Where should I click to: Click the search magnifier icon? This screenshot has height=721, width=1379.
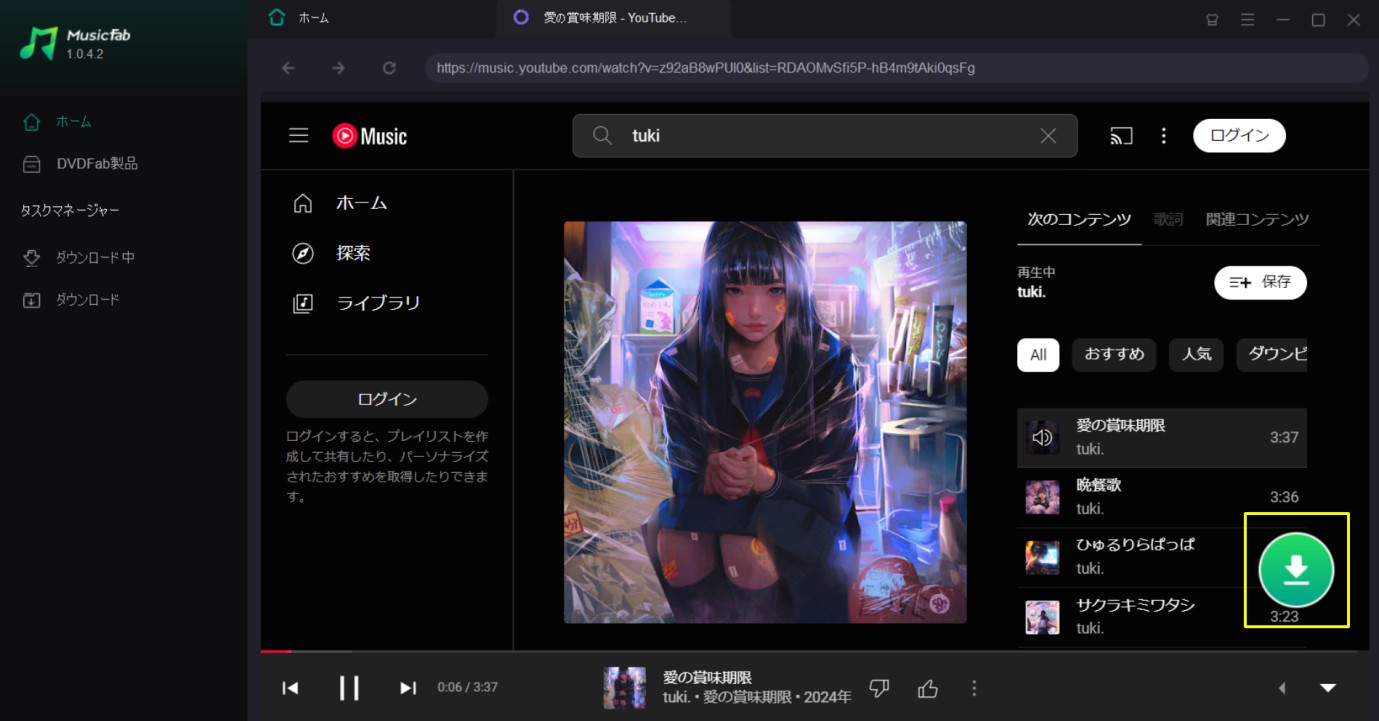(602, 135)
